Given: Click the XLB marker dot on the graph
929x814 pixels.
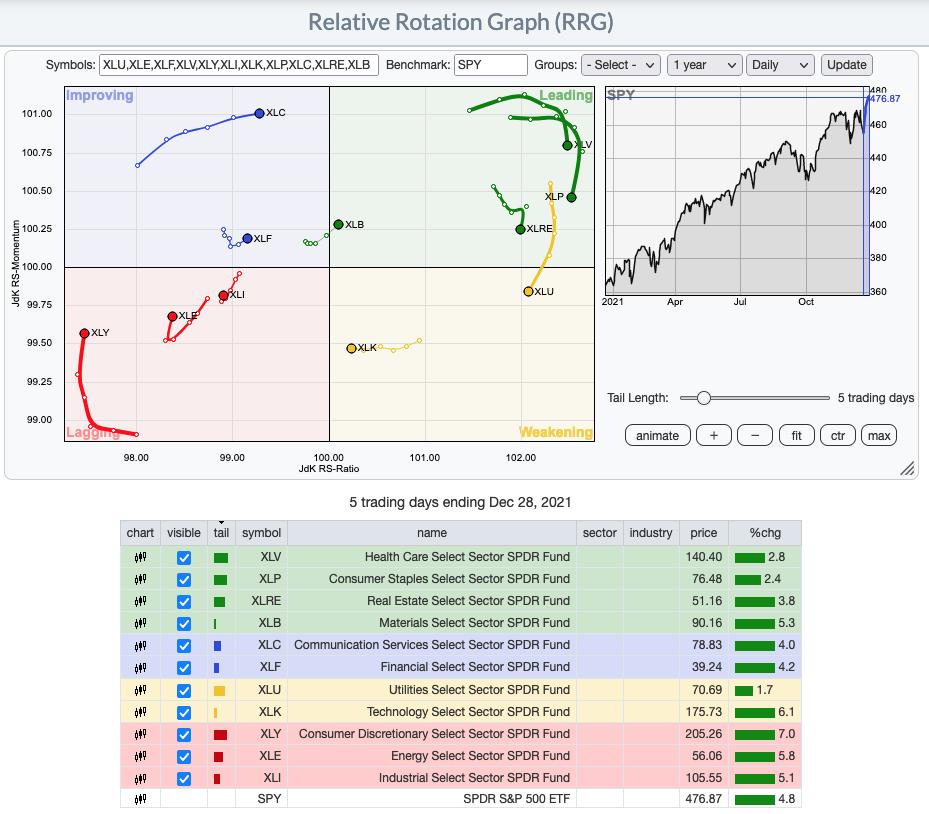Looking at the screenshot, I should (338, 225).
